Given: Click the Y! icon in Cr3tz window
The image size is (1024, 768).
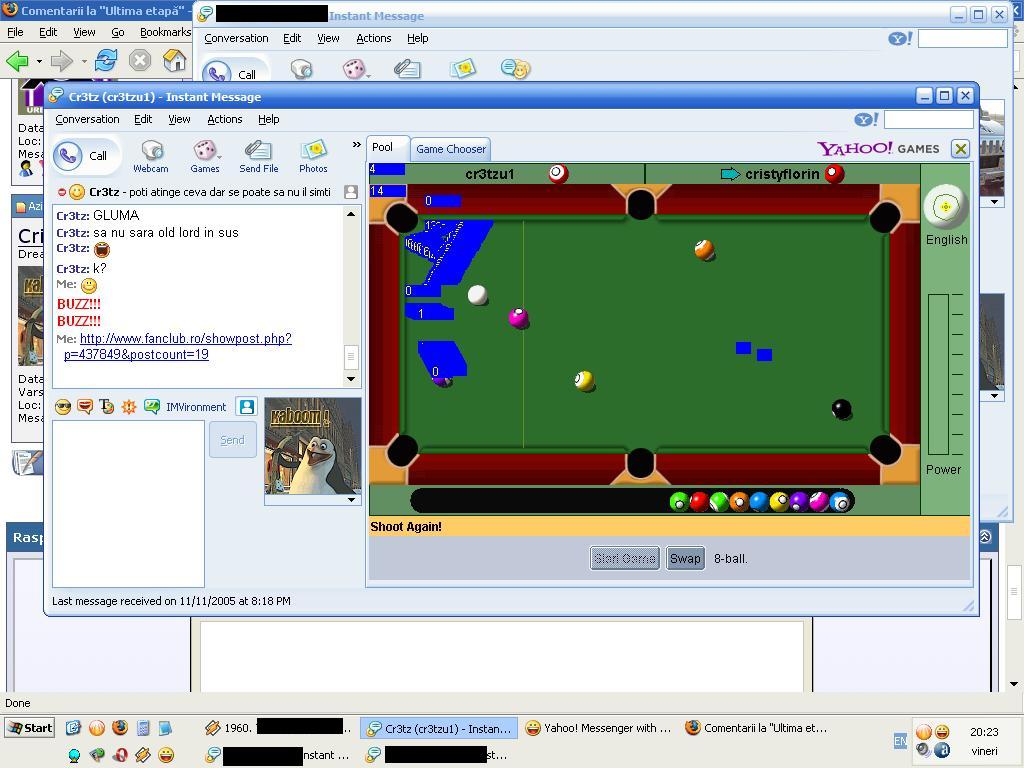Looking at the screenshot, I should tap(866, 120).
